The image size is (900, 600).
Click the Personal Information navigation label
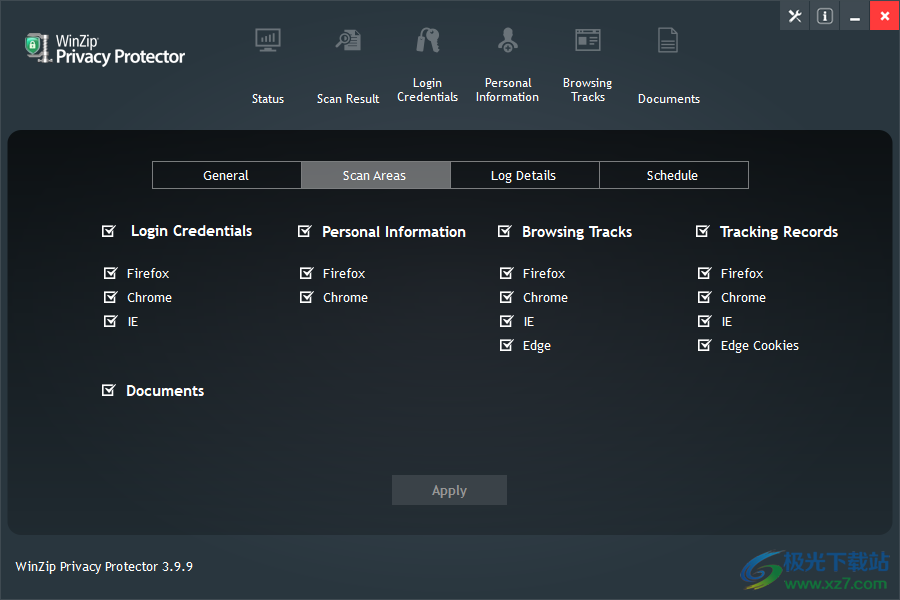click(x=507, y=90)
